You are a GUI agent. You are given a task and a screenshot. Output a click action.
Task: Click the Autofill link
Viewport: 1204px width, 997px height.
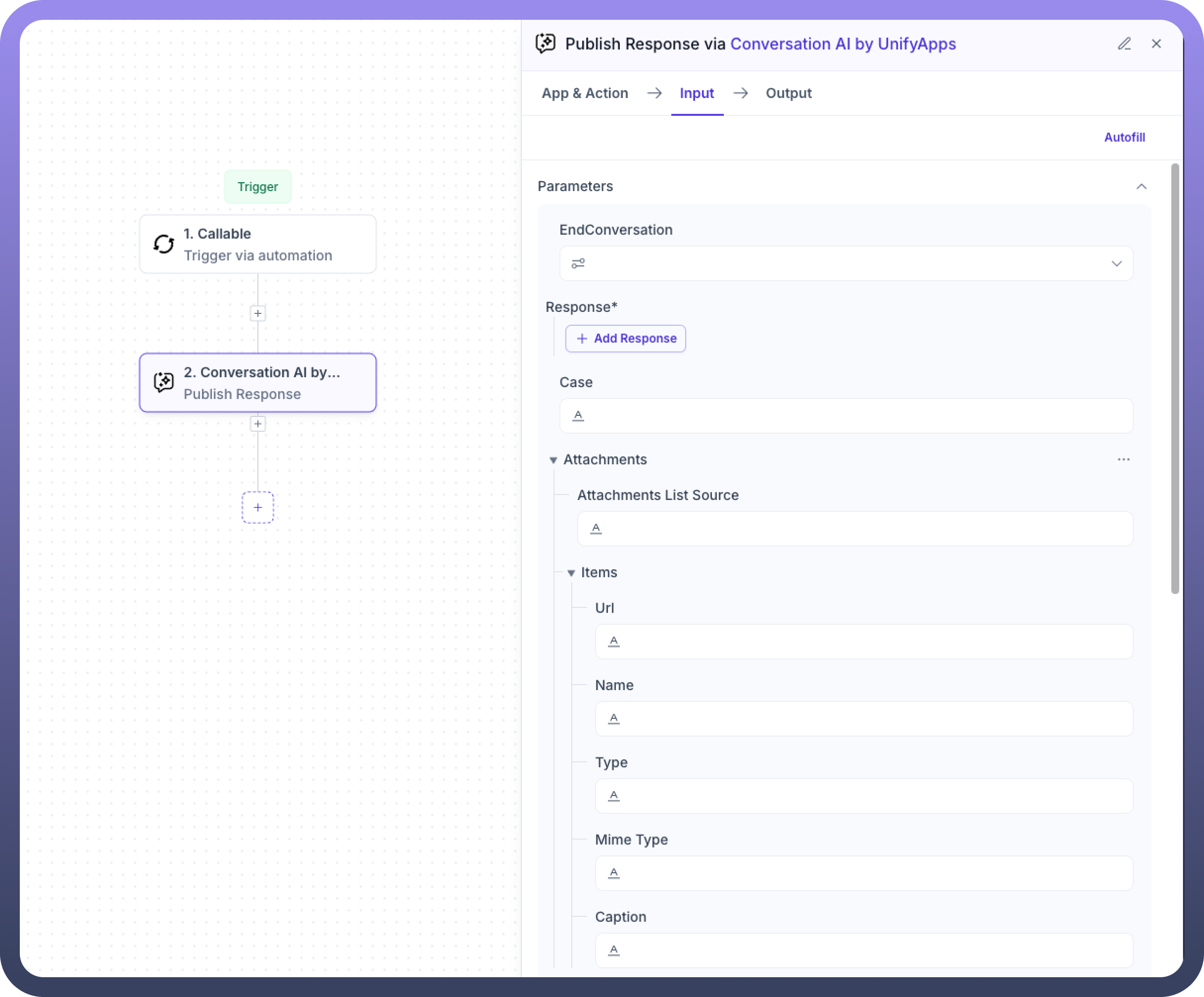click(1124, 138)
